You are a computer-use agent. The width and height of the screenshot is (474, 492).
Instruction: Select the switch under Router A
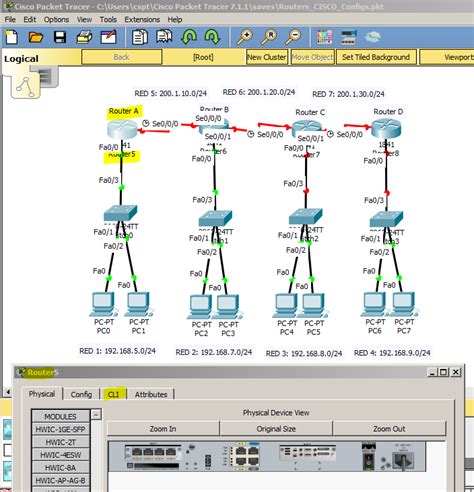pos(120,213)
